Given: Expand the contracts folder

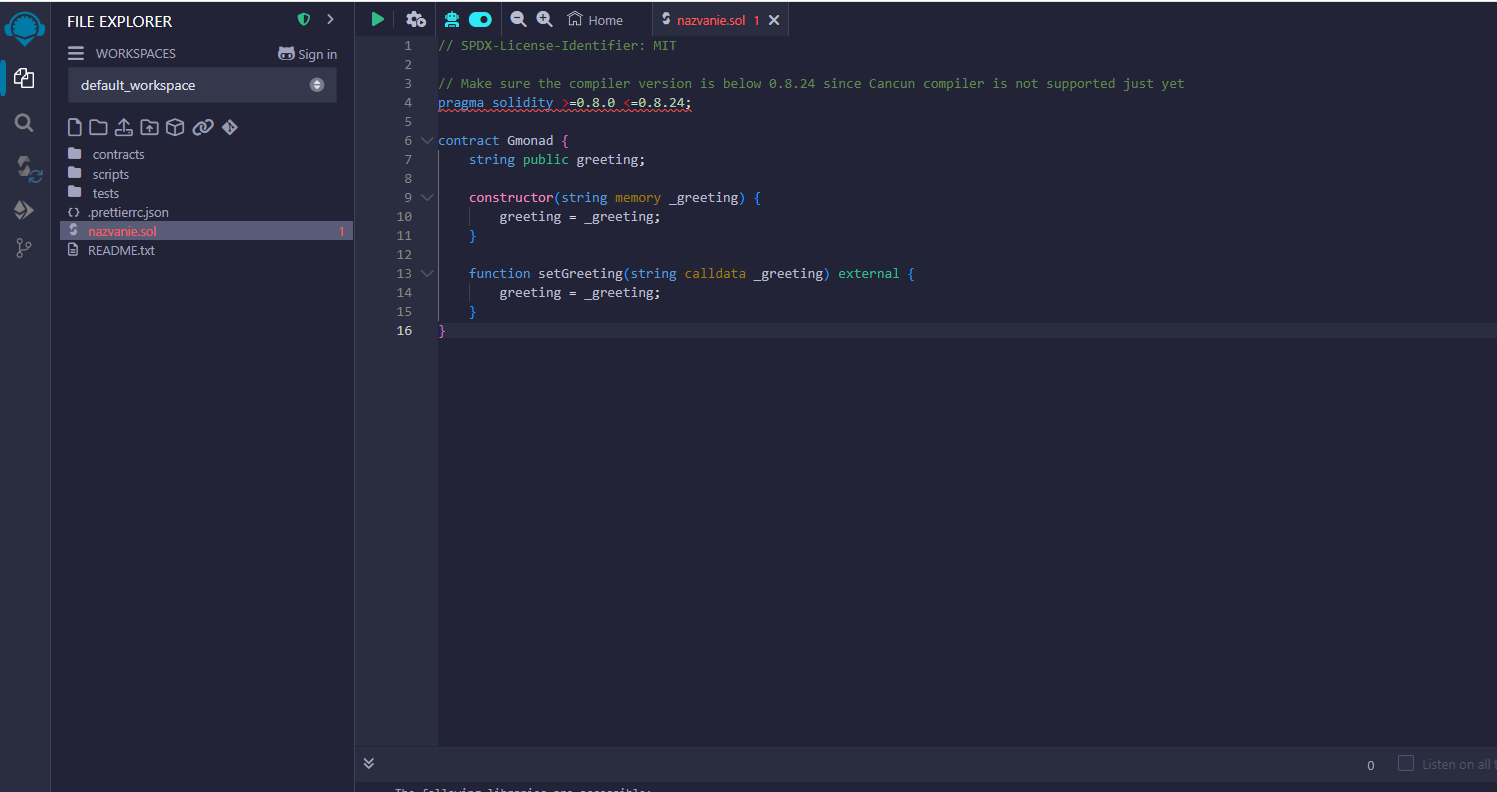Looking at the screenshot, I should 118,154.
